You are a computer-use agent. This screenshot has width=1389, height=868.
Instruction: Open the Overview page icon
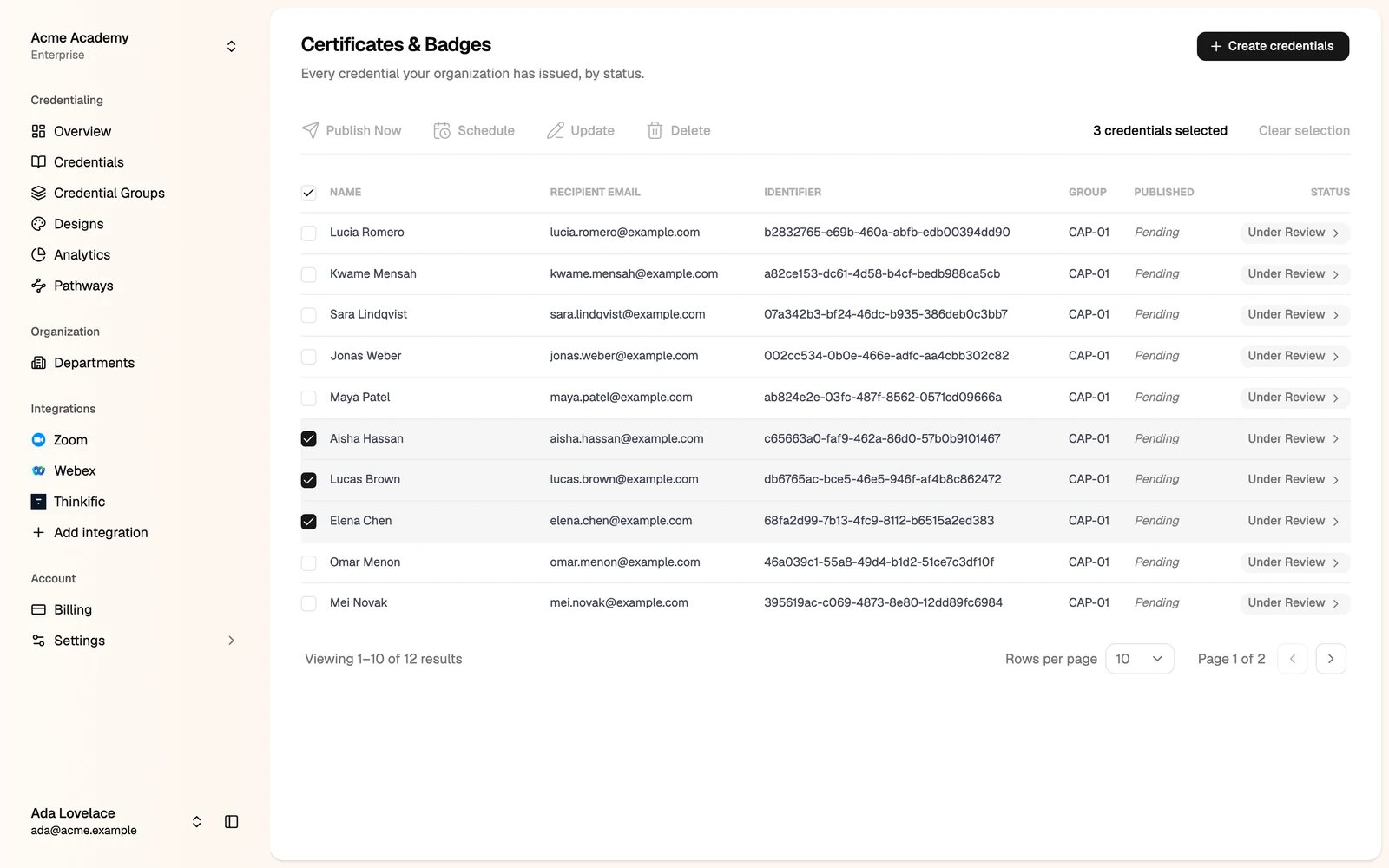click(x=38, y=131)
